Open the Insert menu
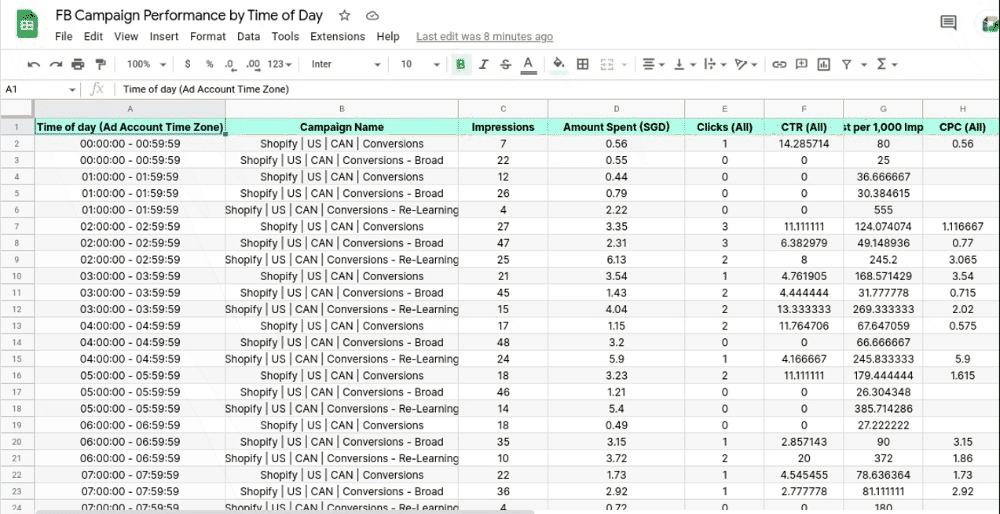 [164, 36]
